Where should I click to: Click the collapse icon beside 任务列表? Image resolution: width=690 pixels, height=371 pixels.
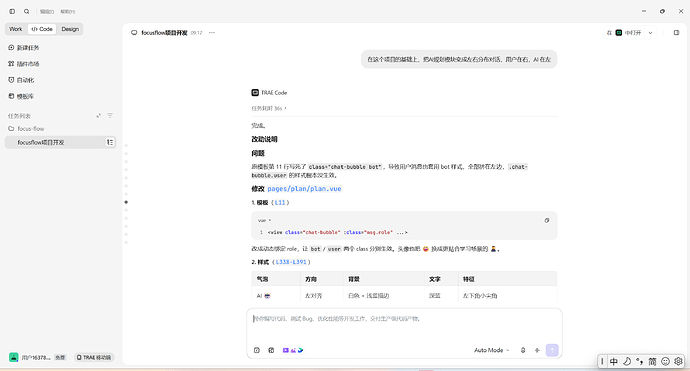click(98, 116)
